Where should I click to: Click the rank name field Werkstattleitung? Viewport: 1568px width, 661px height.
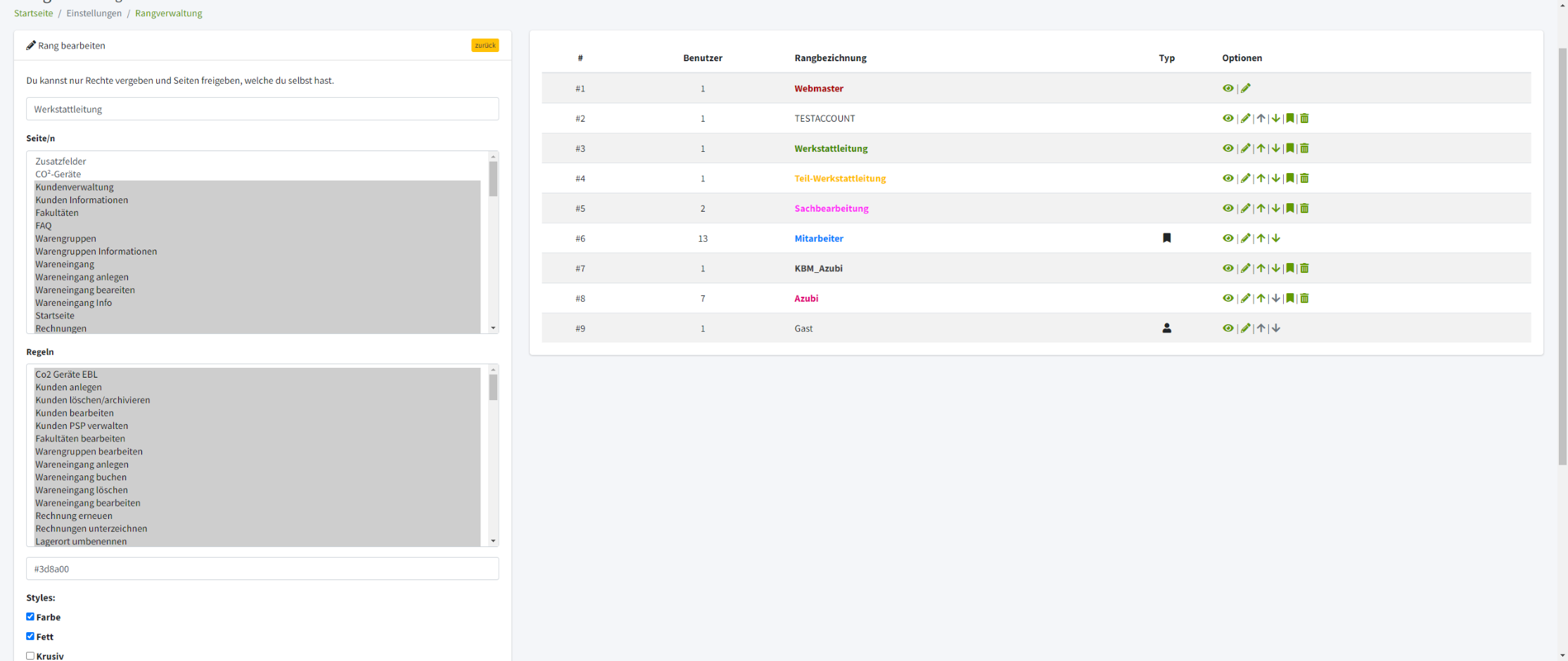[x=262, y=109]
